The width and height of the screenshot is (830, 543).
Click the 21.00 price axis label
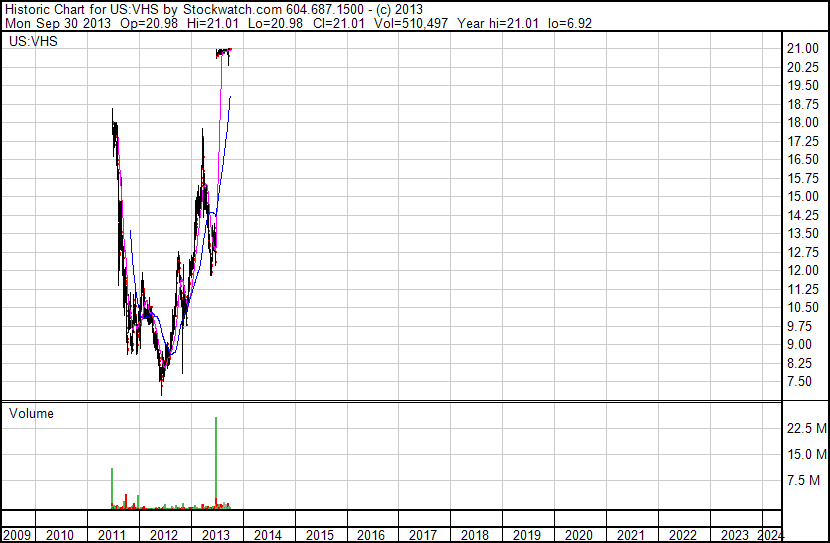tap(803, 49)
